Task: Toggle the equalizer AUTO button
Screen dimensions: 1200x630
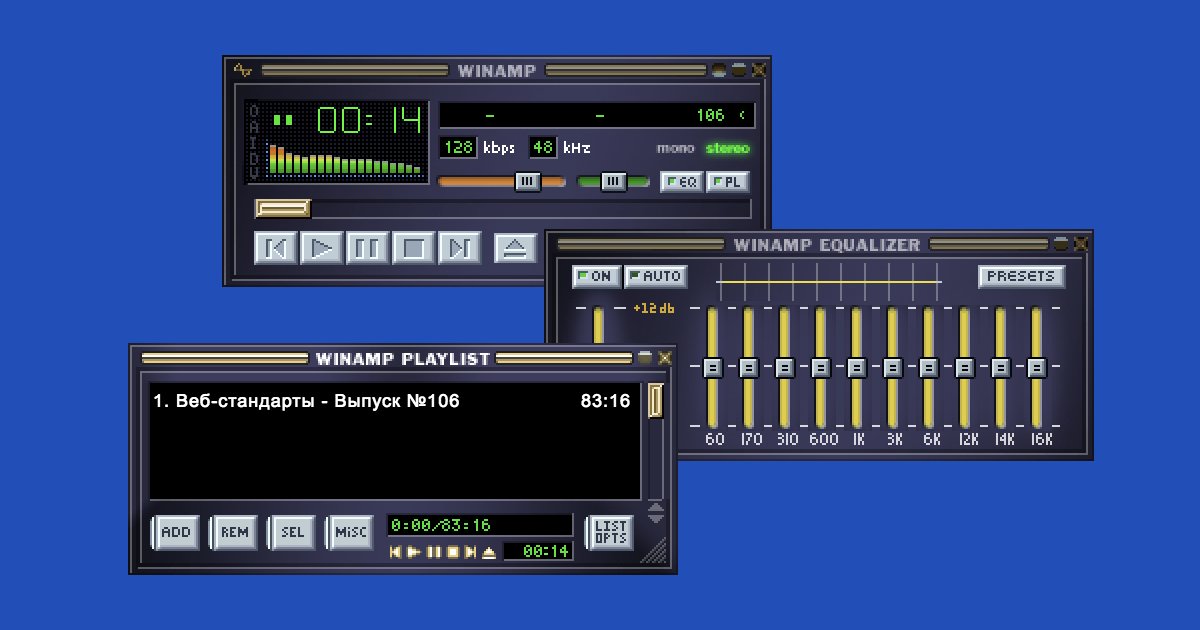Action: (x=654, y=276)
